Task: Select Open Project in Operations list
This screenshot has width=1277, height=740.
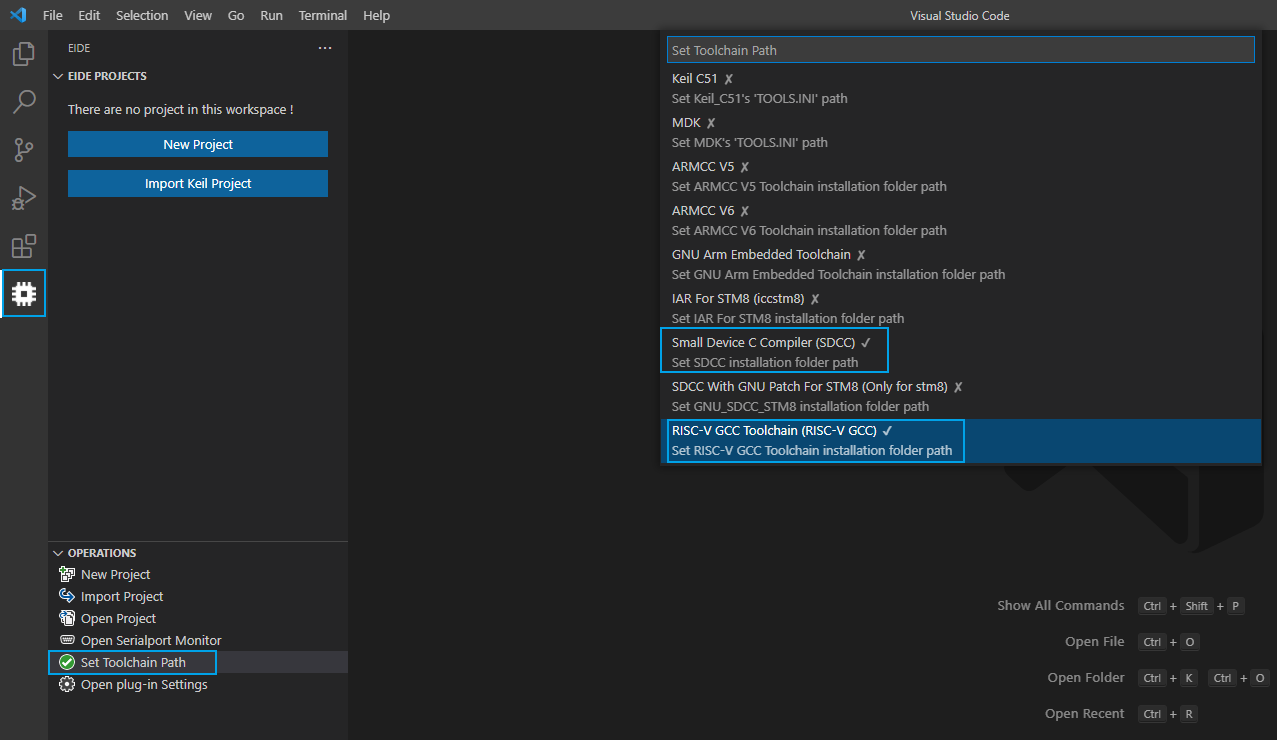Action: pos(198,618)
